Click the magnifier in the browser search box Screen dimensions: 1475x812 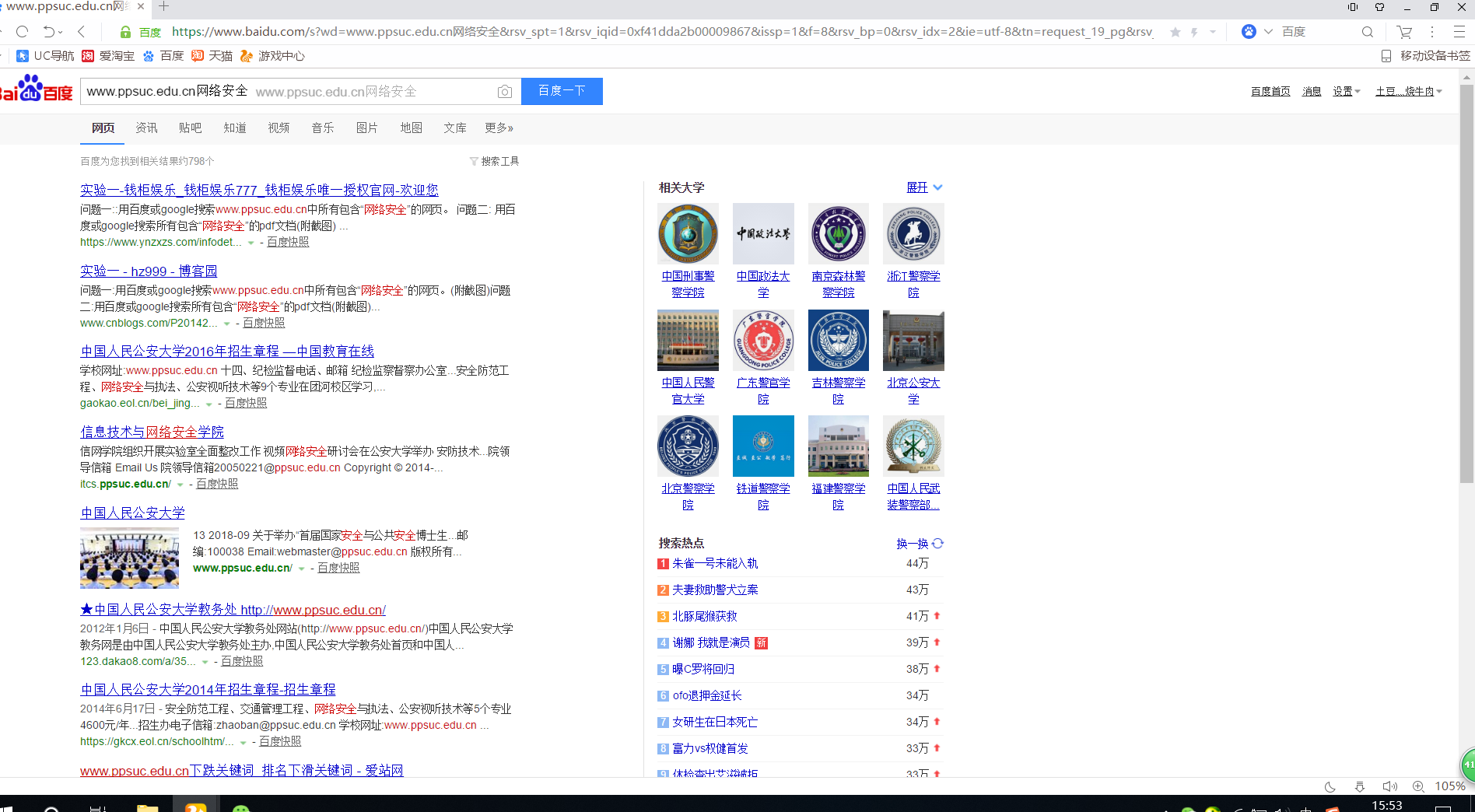click(x=1367, y=32)
